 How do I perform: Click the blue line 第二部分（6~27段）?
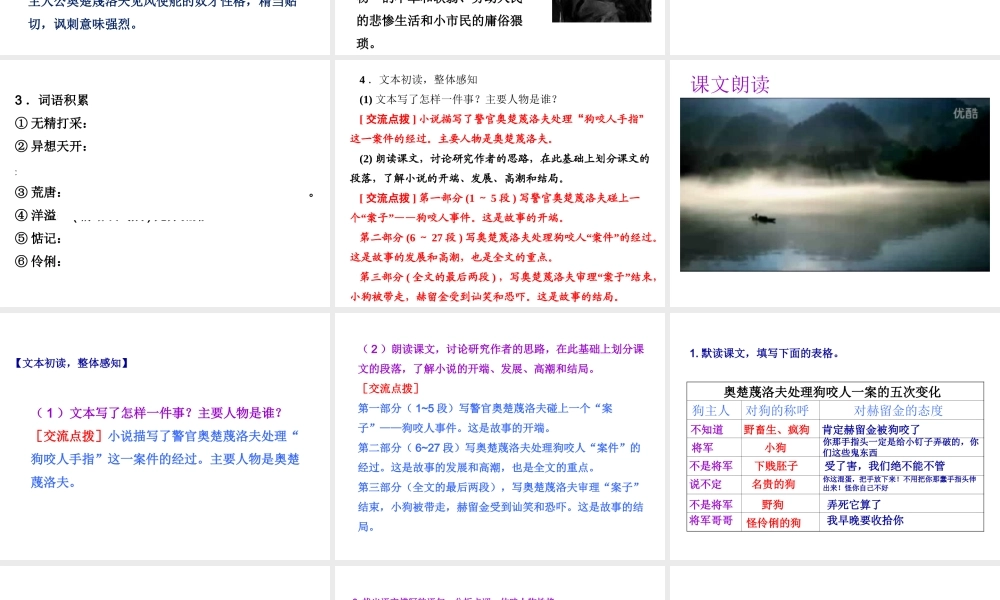point(499,448)
